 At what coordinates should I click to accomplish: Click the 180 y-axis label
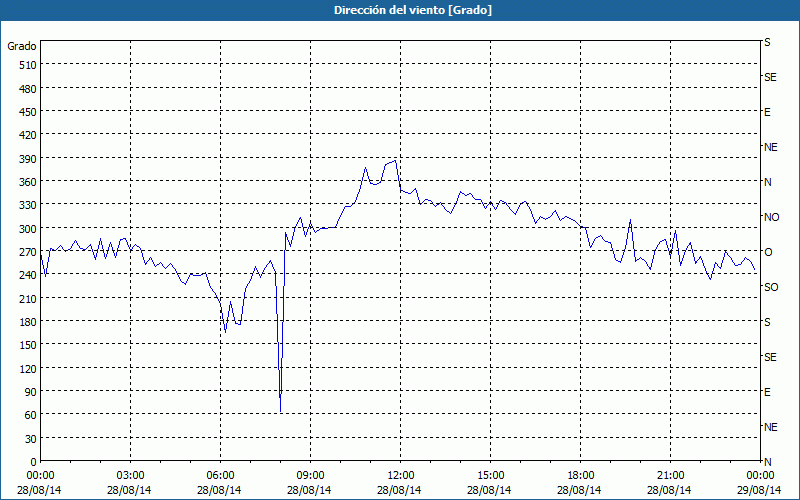[28, 322]
